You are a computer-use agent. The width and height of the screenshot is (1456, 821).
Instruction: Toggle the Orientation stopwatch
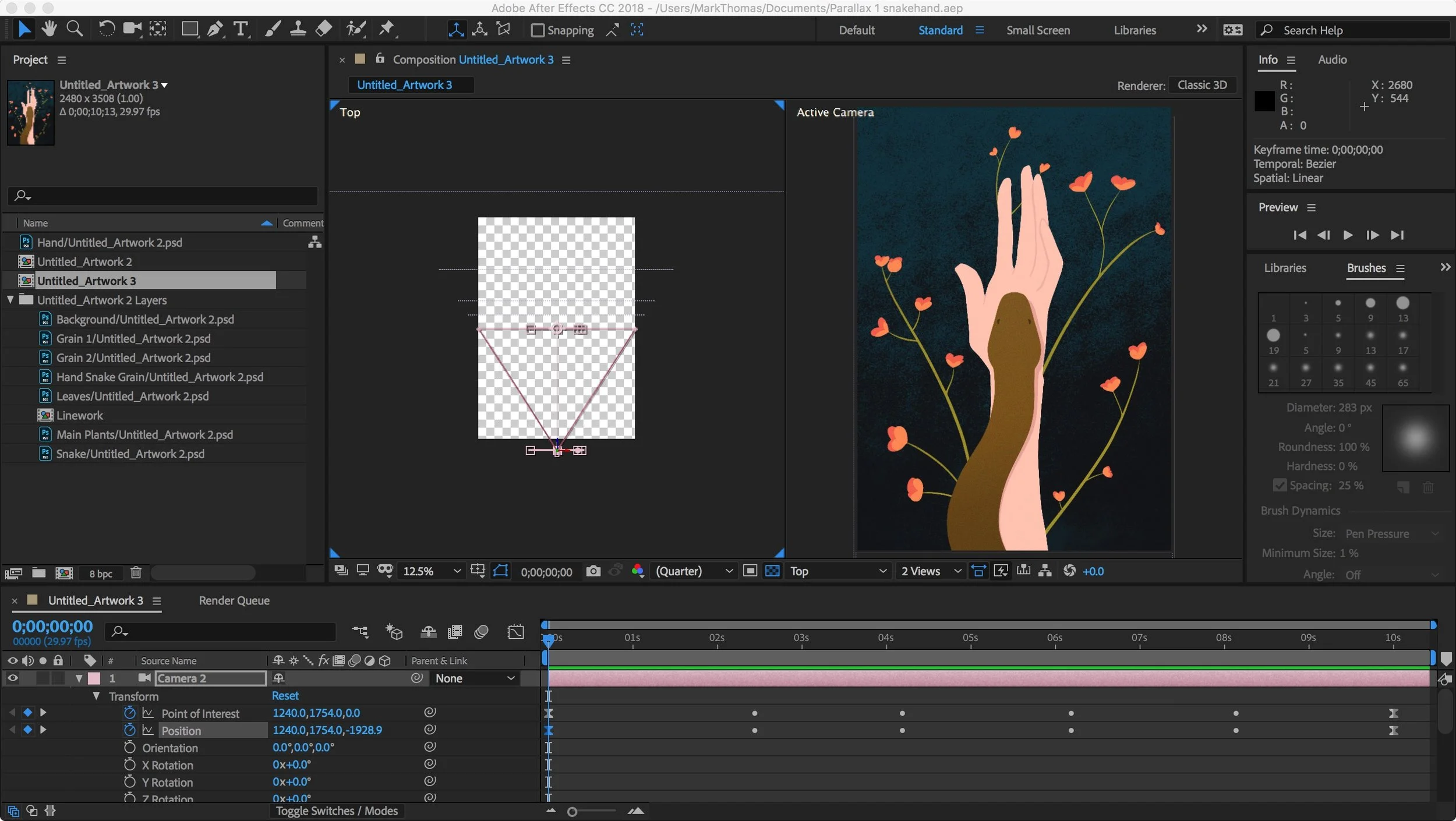tap(129, 748)
